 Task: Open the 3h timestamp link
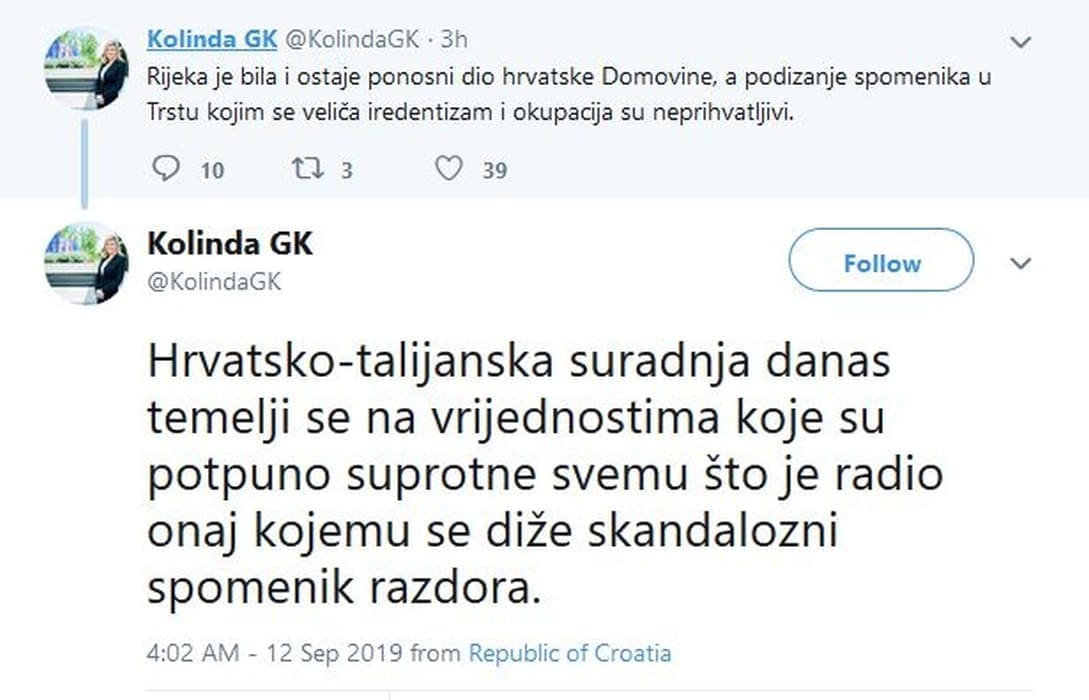tap(454, 40)
